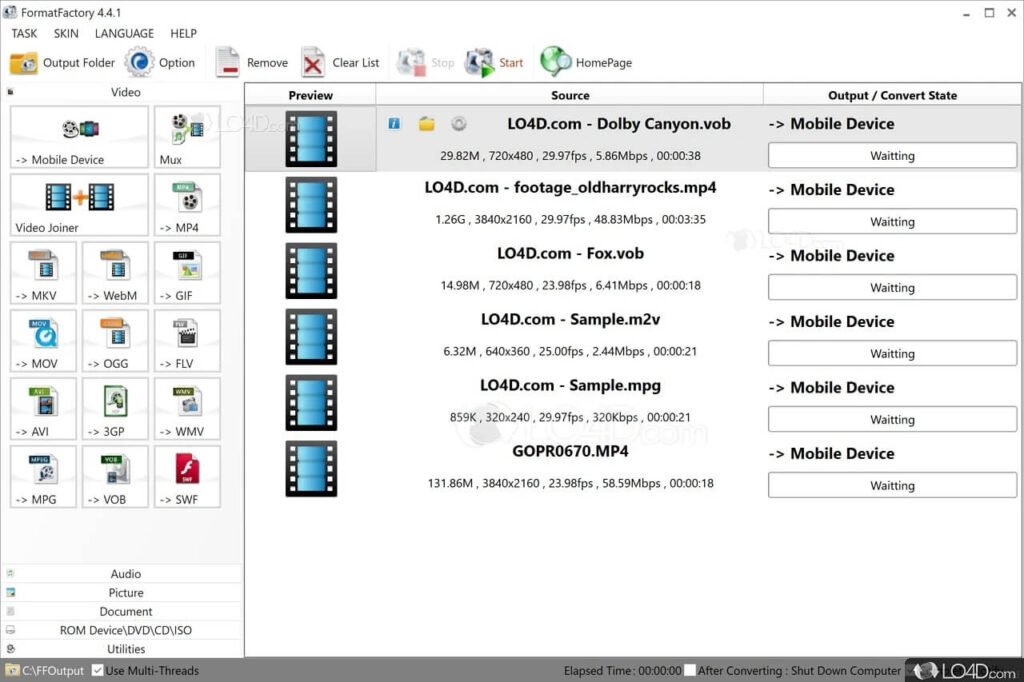Select the Fox.vob preview thumbnail
The image size is (1024, 682).
pyautogui.click(x=311, y=270)
